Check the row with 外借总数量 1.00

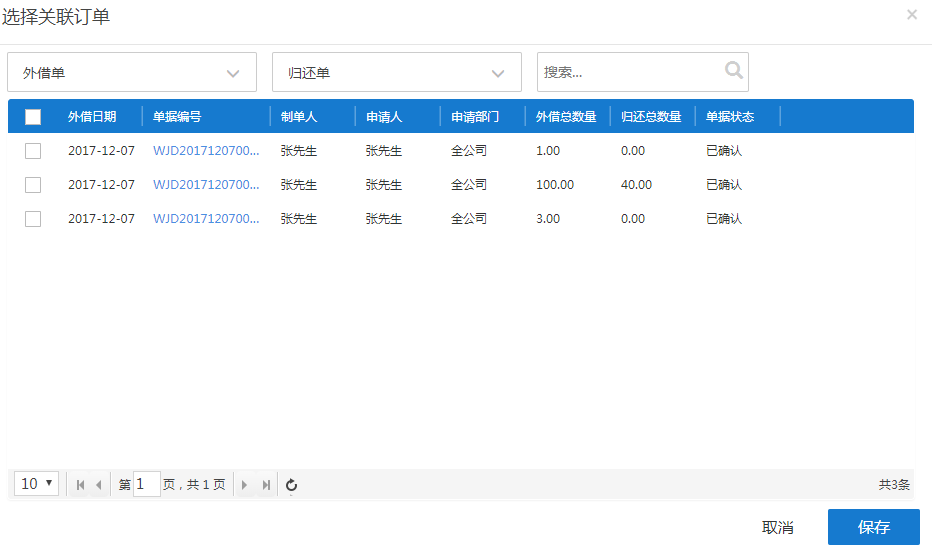coord(33,151)
